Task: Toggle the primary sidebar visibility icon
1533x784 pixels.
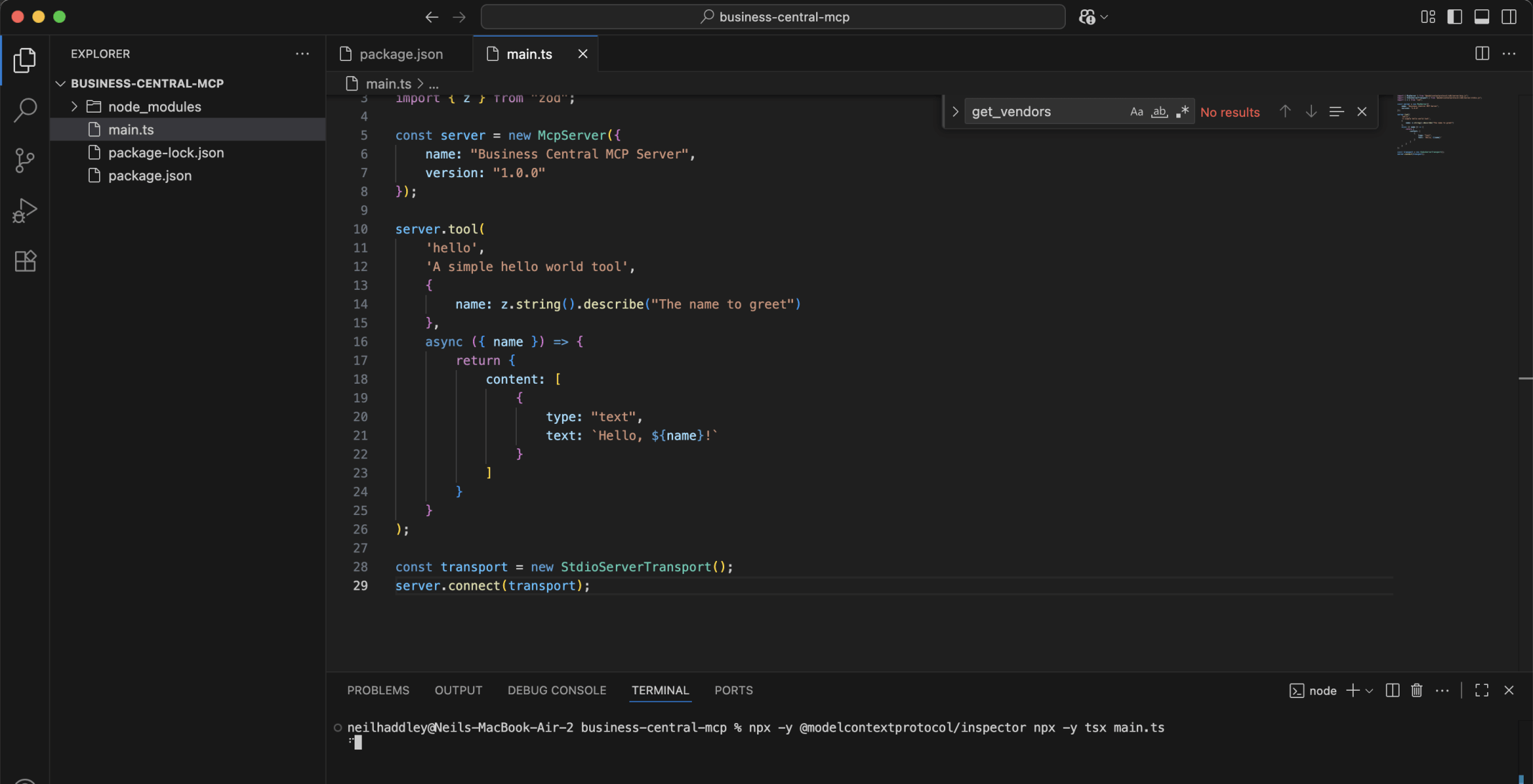Action: tap(1455, 16)
